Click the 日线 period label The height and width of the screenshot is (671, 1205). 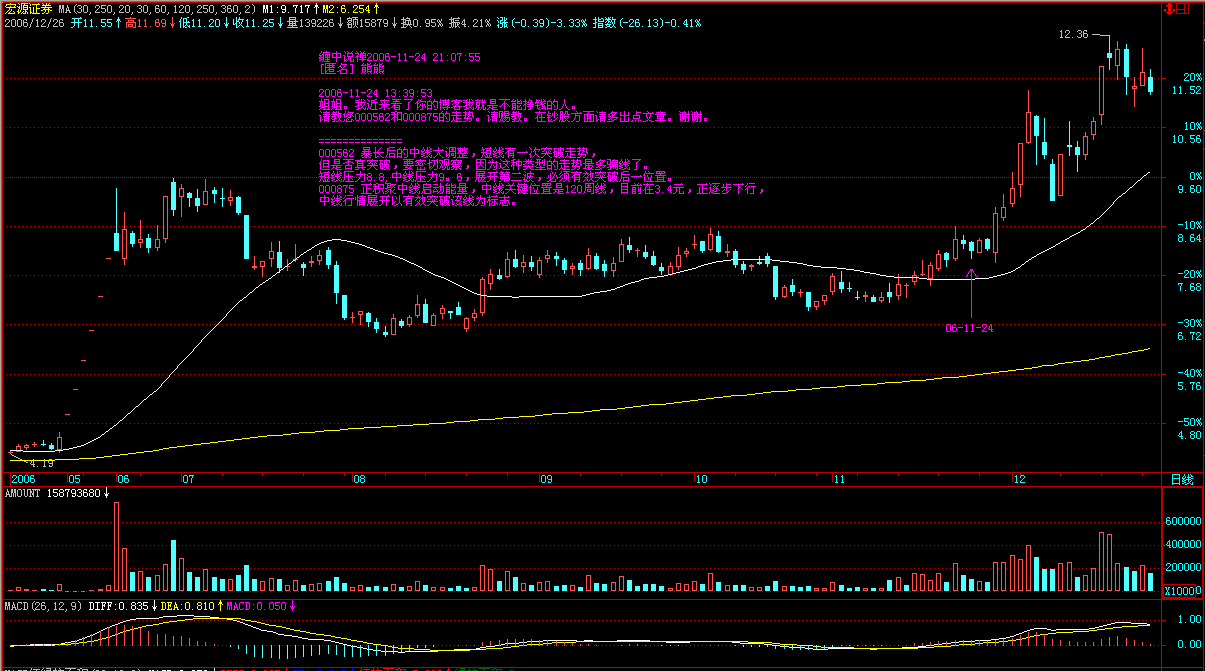(1181, 480)
